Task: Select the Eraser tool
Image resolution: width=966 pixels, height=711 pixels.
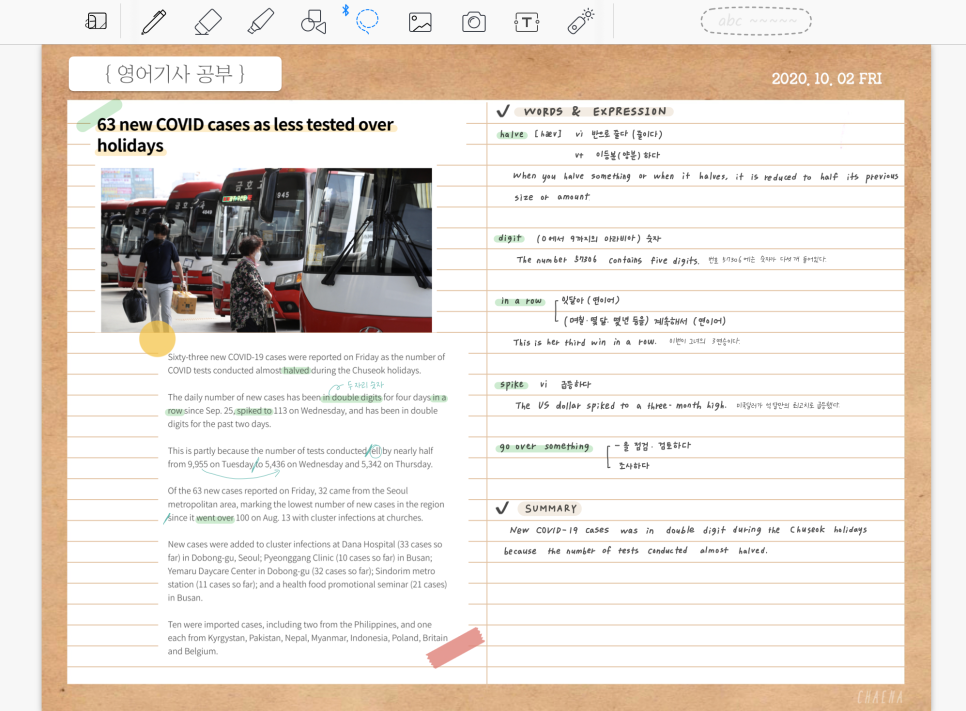Action: click(208, 22)
